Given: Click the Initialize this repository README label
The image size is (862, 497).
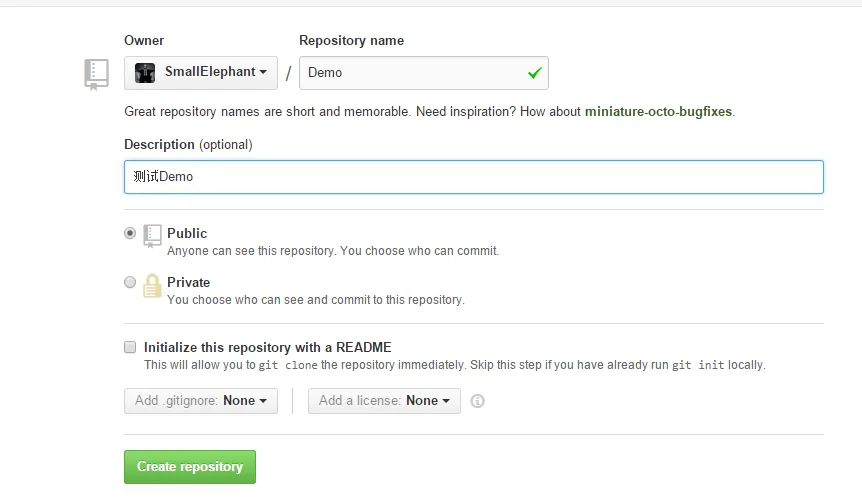Looking at the screenshot, I should click(267, 347).
